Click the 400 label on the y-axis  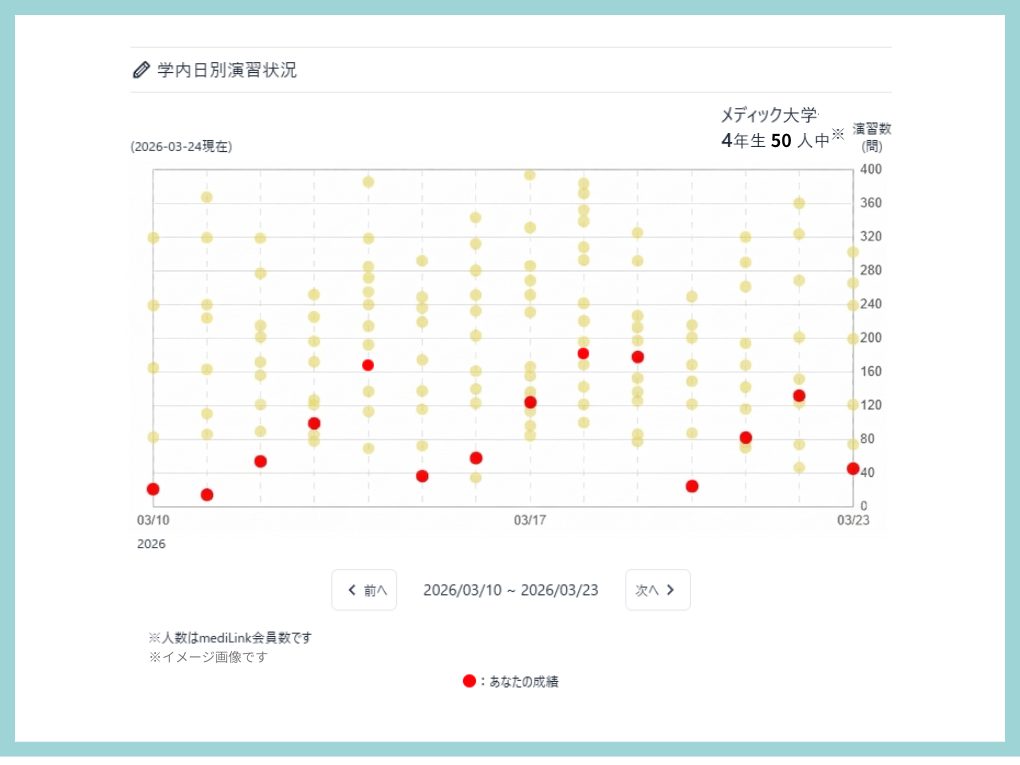(x=870, y=169)
